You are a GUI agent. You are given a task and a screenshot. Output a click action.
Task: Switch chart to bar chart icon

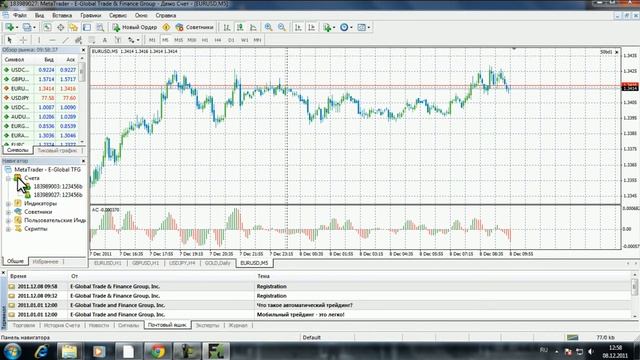(x=227, y=27)
